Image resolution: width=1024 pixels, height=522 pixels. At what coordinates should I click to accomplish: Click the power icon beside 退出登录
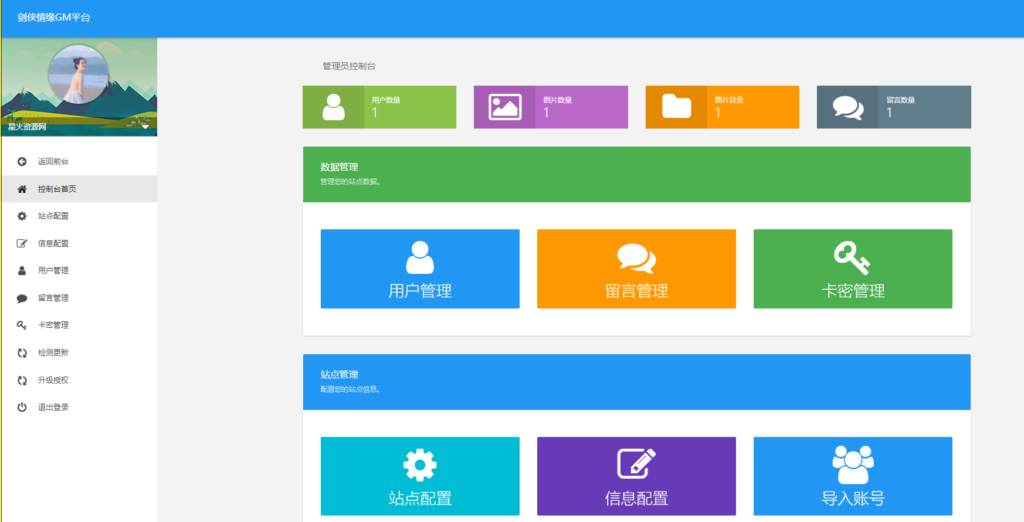click(22, 407)
